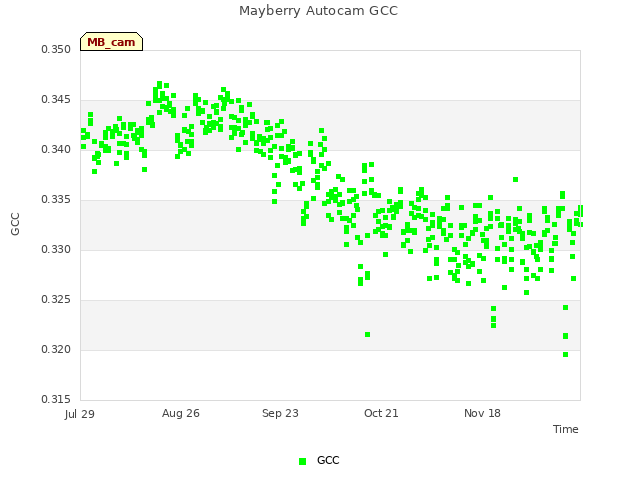
Task: Click the green GCC legend swatch
Action: [302, 461]
